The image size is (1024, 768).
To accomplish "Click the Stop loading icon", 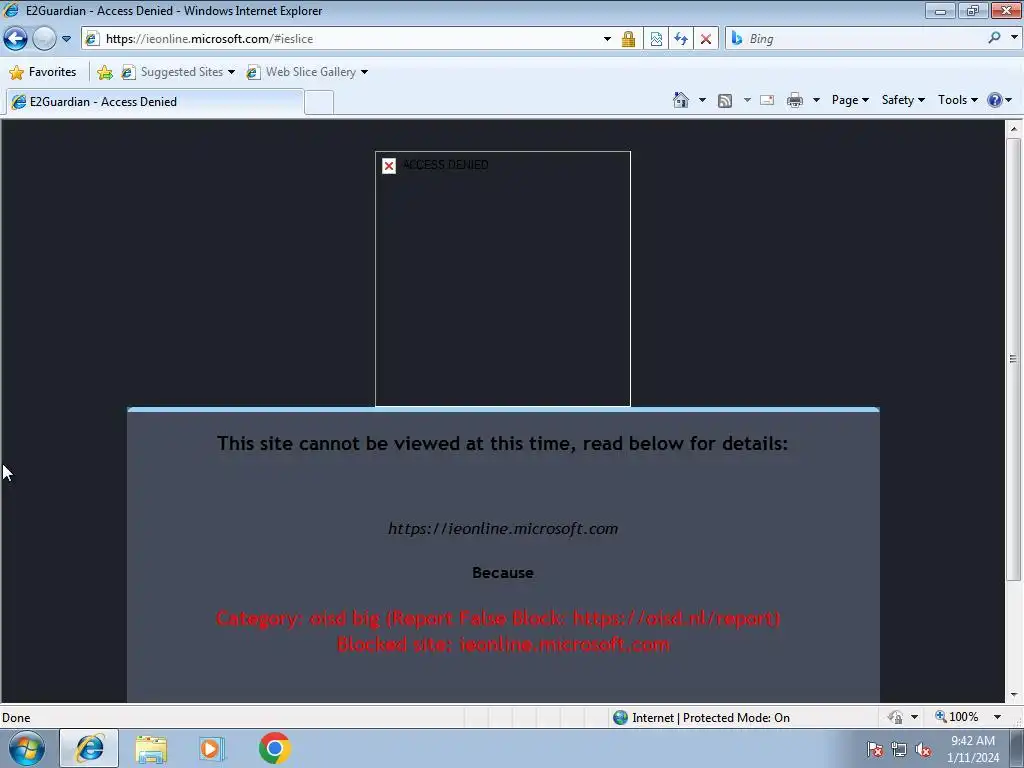I will tap(705, 39).
